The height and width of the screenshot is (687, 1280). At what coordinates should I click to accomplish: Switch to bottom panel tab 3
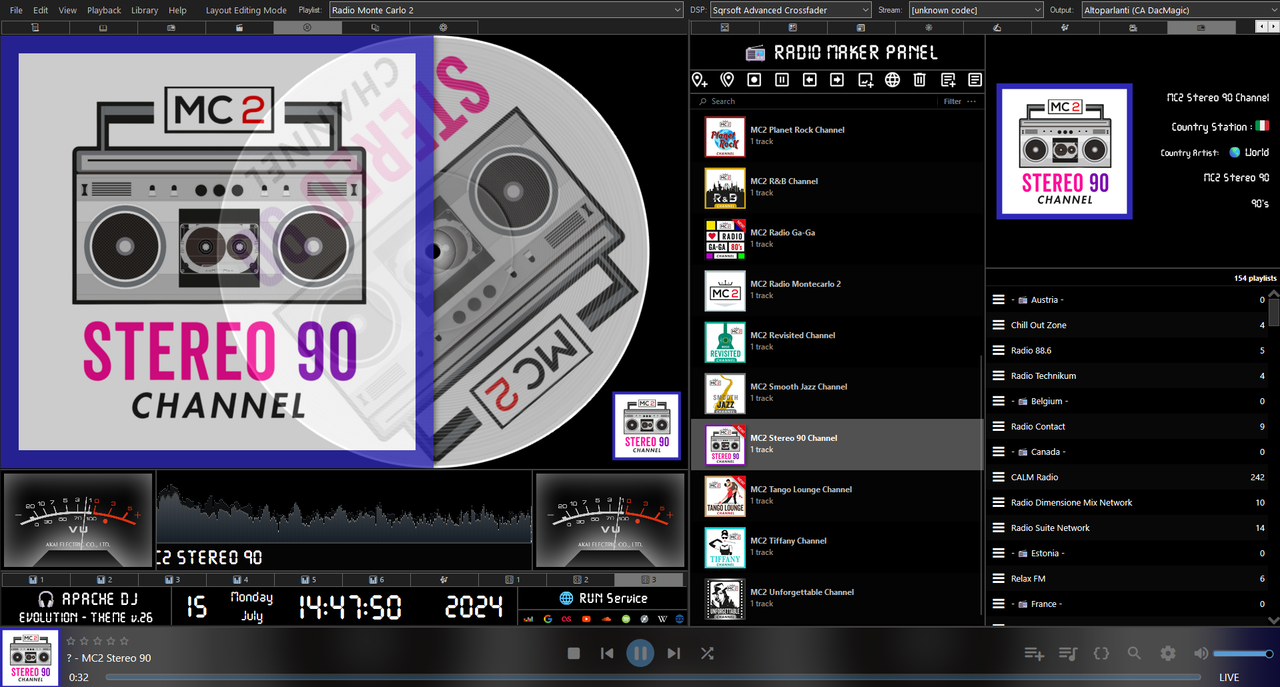(x=649, y=580)
